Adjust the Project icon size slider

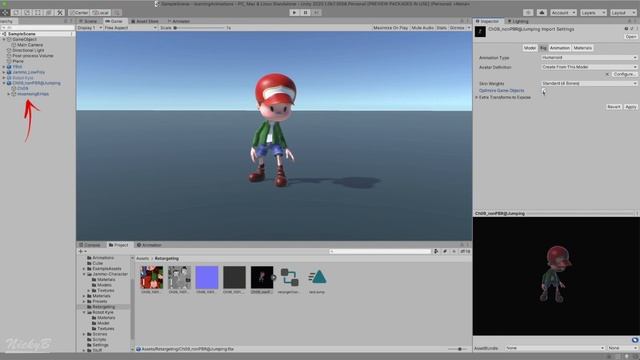click(458, 349)
